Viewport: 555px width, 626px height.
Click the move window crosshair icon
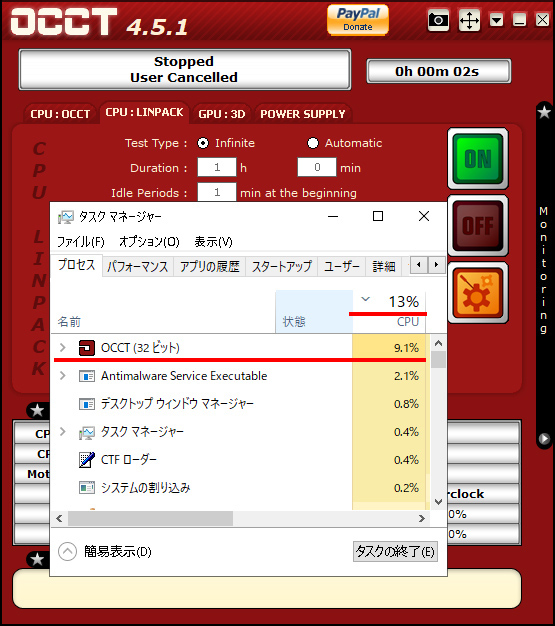(x=469, y=20)
